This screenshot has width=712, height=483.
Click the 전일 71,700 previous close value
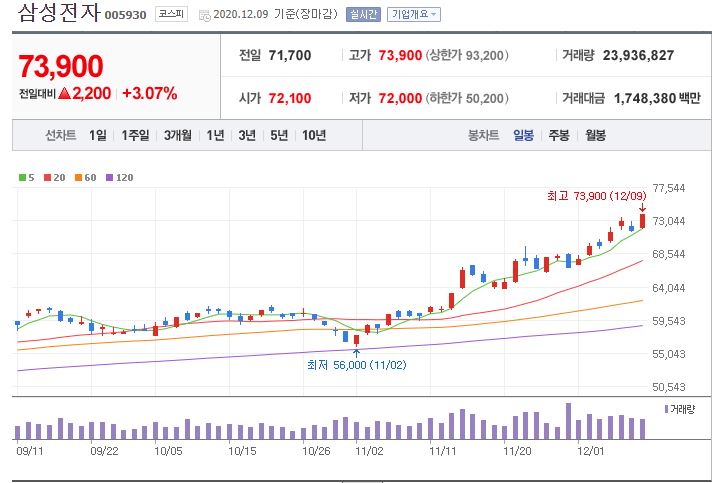[290, 55]
